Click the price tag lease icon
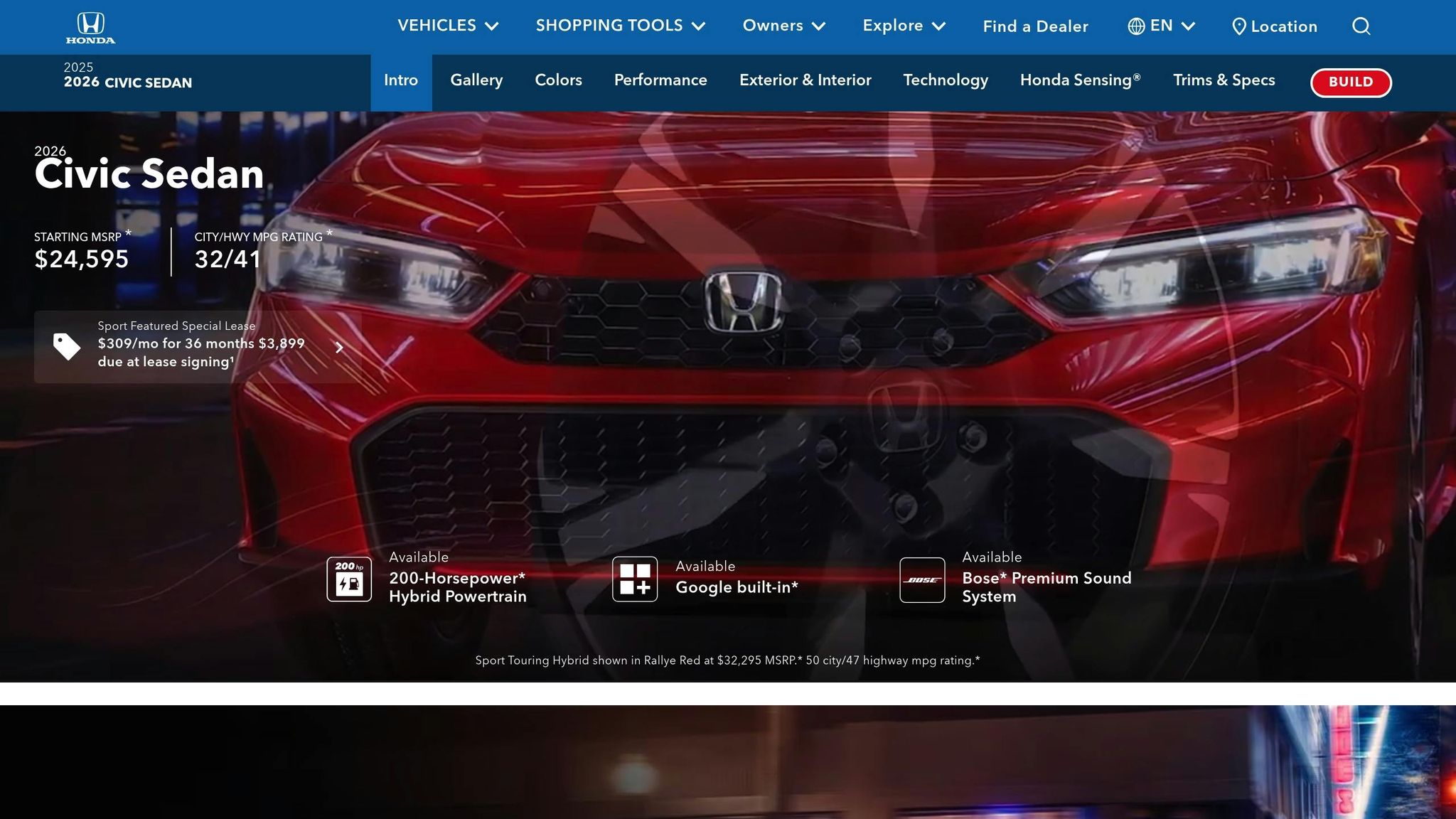Viewport: 1456px width, 819px height. coord(67,347)
